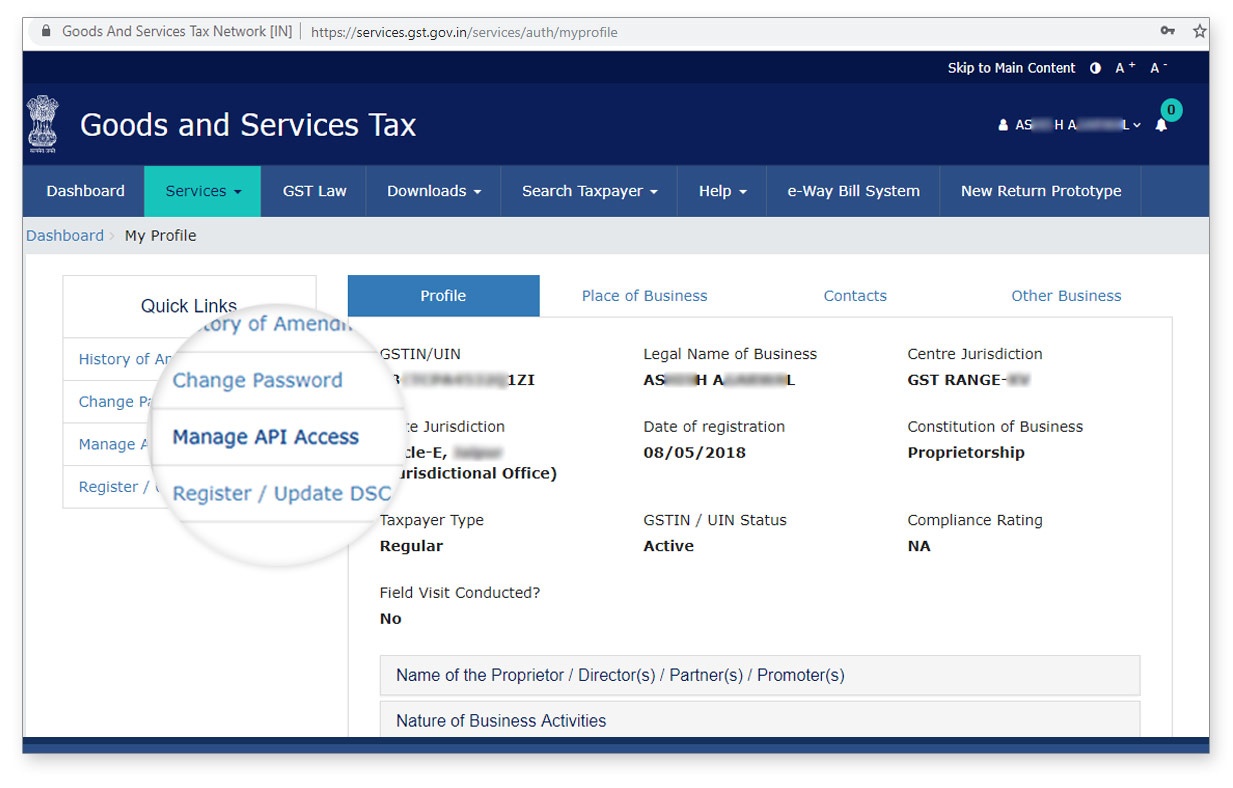Image resolution: width=1233 pixels, height=788 pixels.
Task: Click the Active status value
Action: (x=668, y=546)
